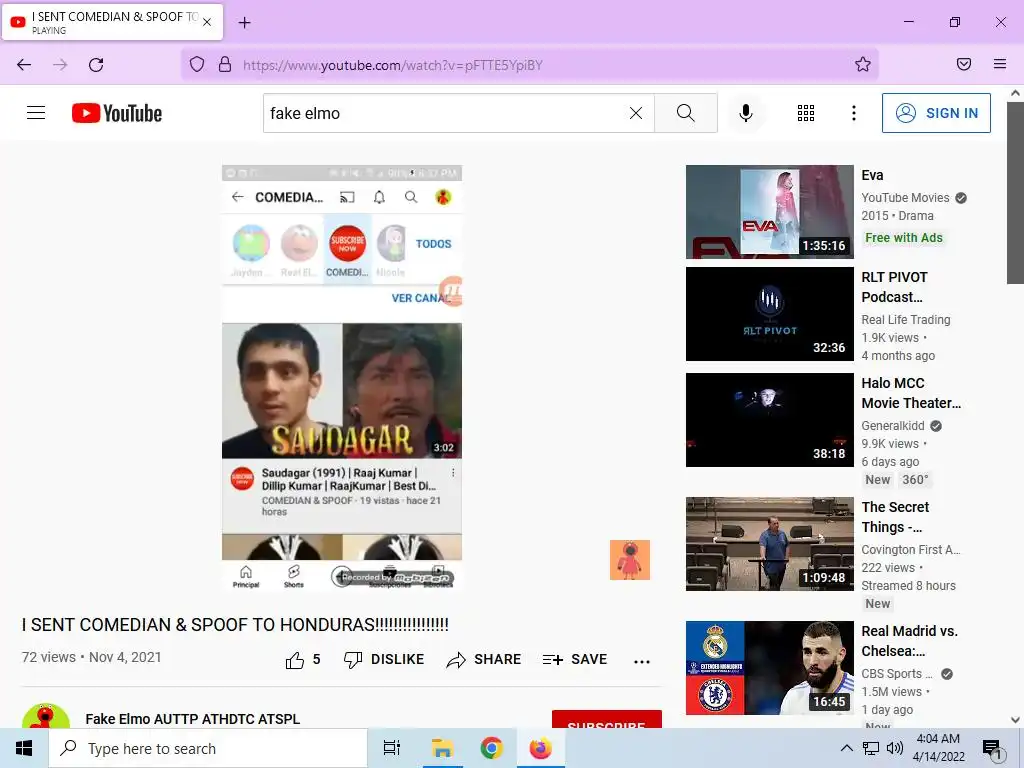Open network status tray icon

tap(871, 748)
